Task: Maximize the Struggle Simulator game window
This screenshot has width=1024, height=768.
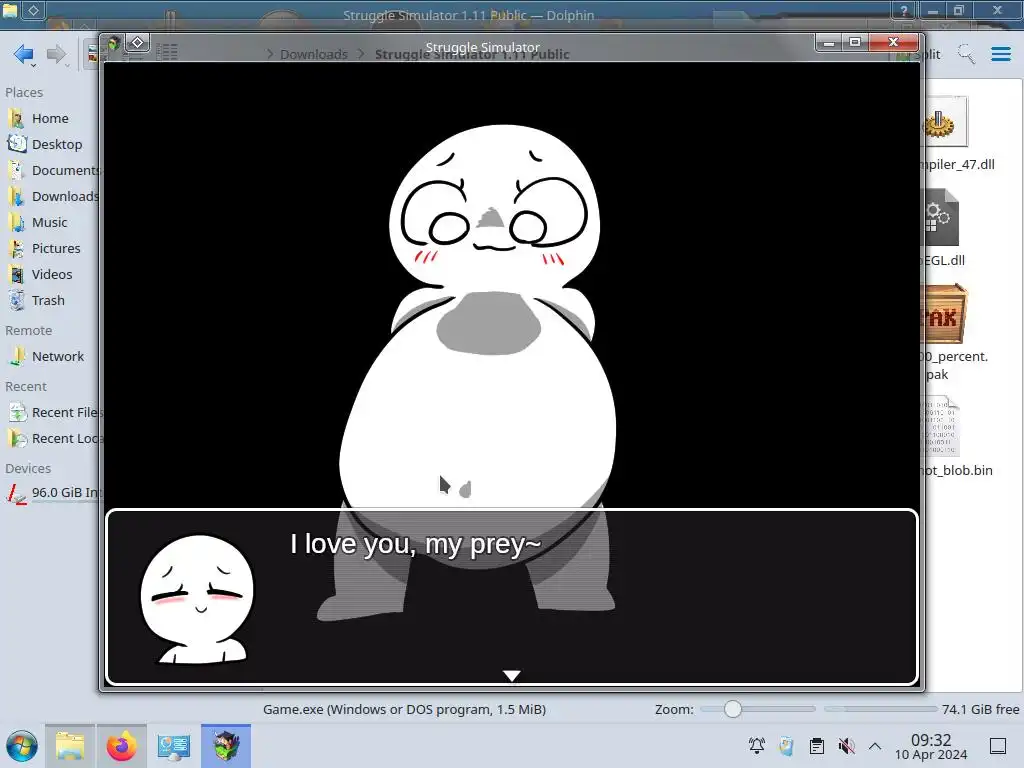Action: [855, 43]
